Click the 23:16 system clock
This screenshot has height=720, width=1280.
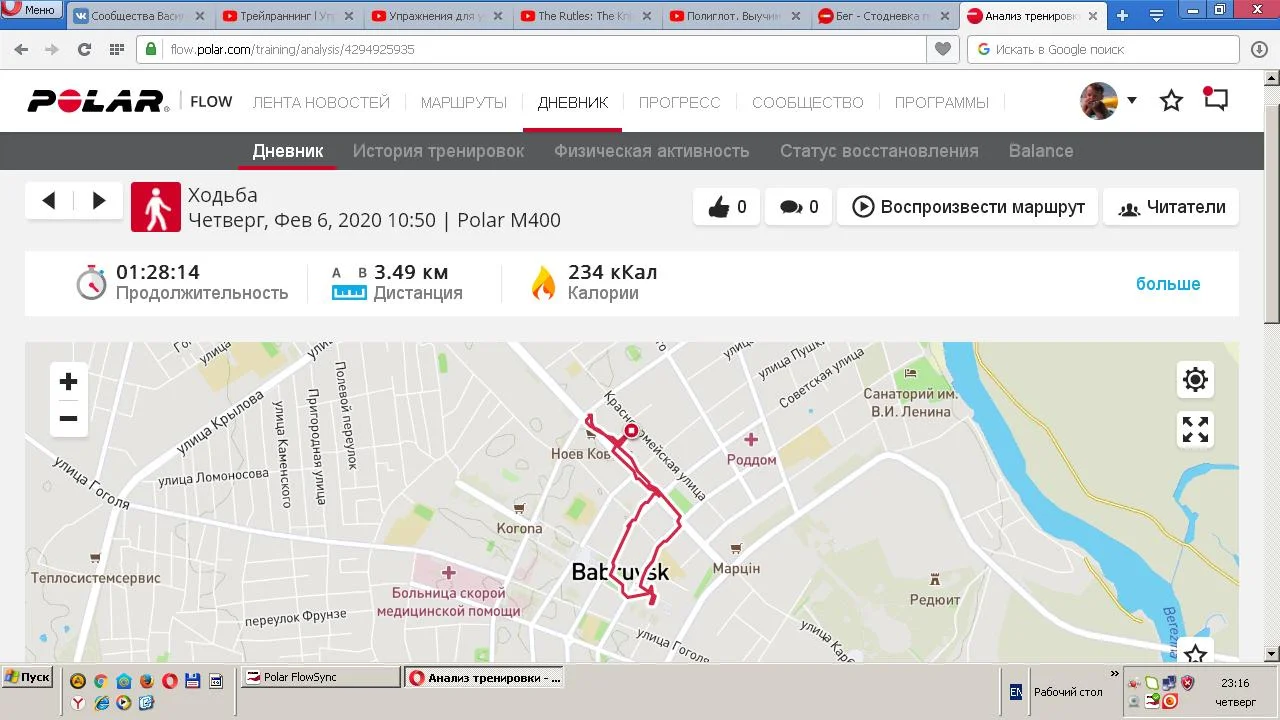click(1235, 684)
